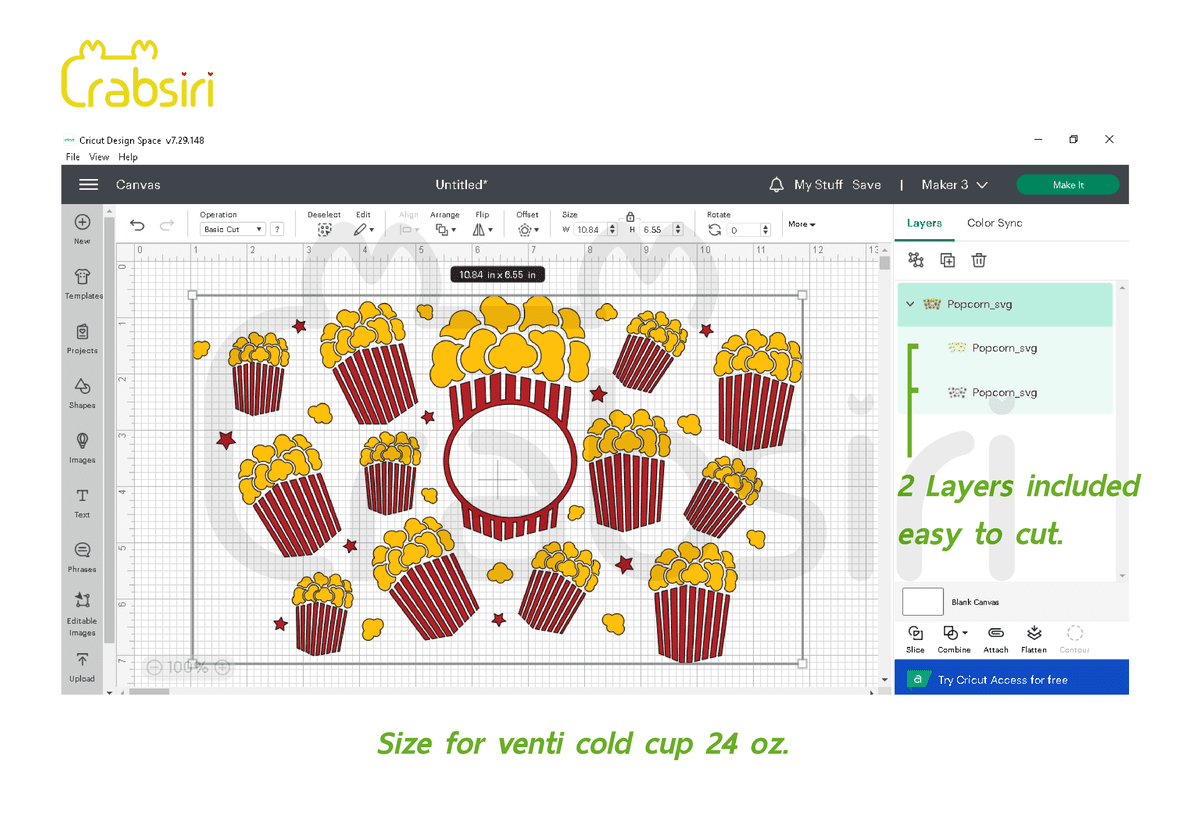This screenshot has height=817, width=1181.
Task: Open the Maker 3 machine dropdown
Action: (954, 185)
